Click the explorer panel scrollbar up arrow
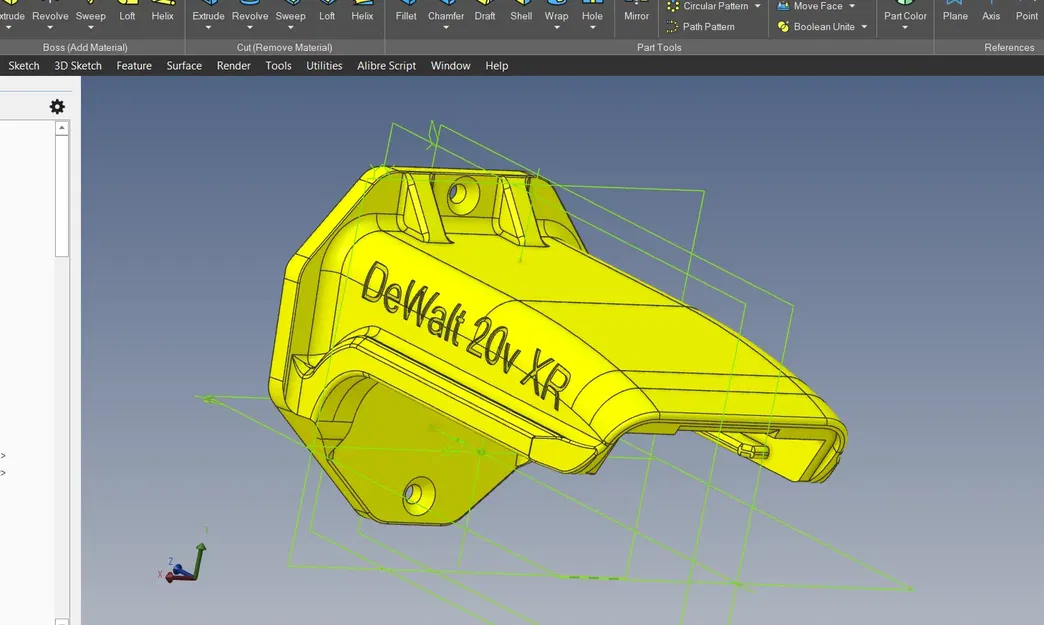1044x625 pixels. [x=62, y=129]
